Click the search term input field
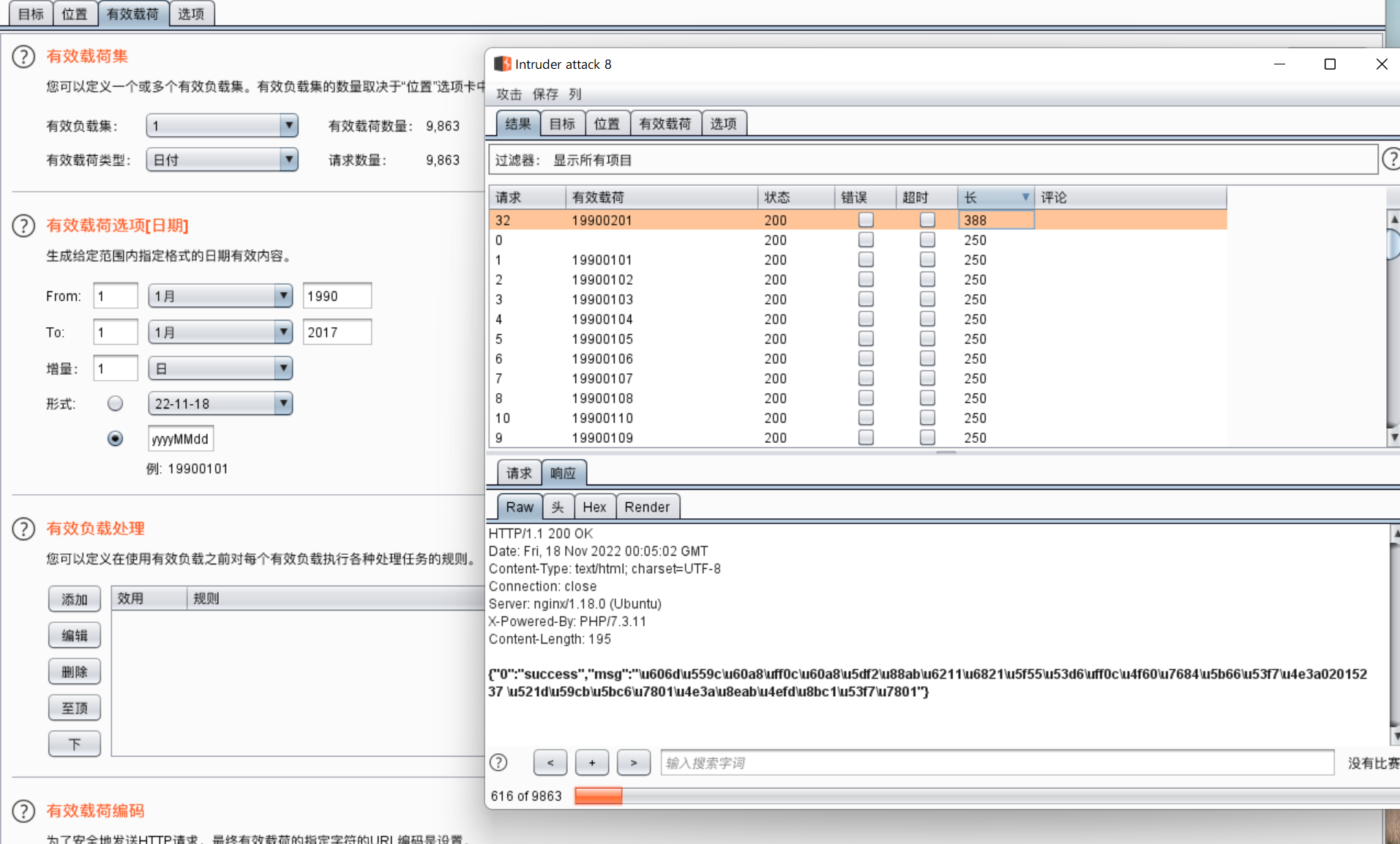1400x844 pixels. 997,763
